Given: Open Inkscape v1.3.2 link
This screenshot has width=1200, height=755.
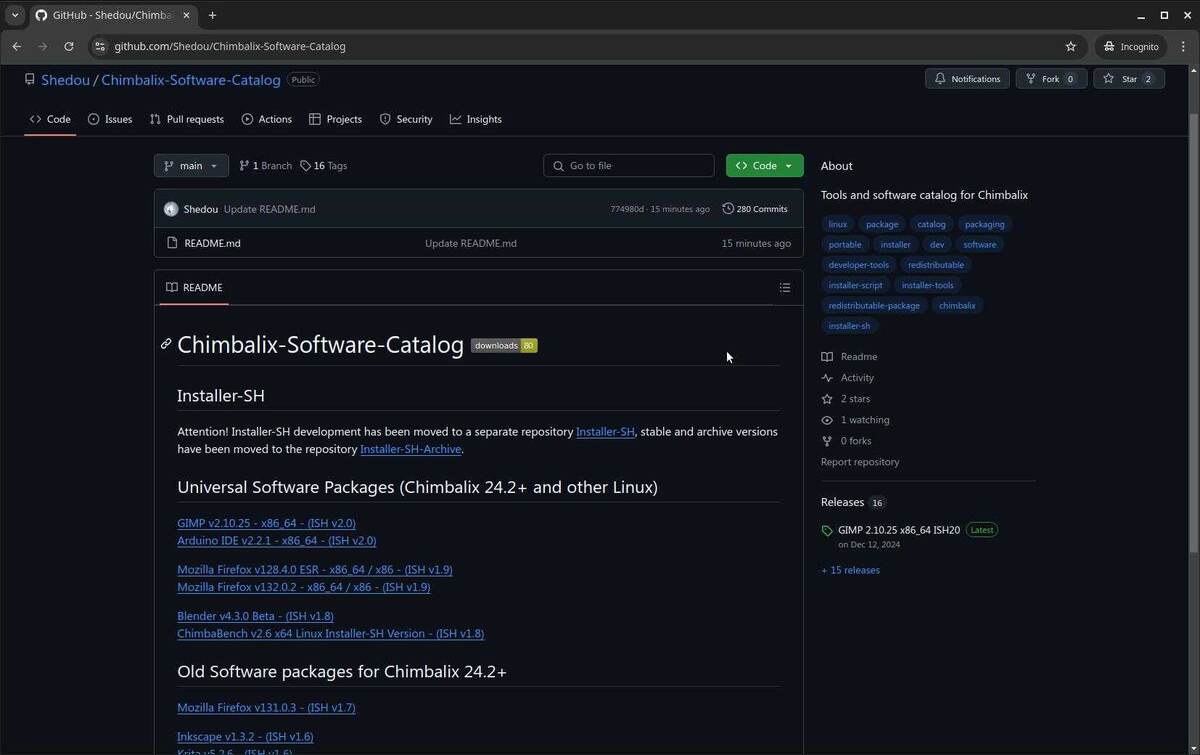Looking at the screenshot, I should [245, 737].
